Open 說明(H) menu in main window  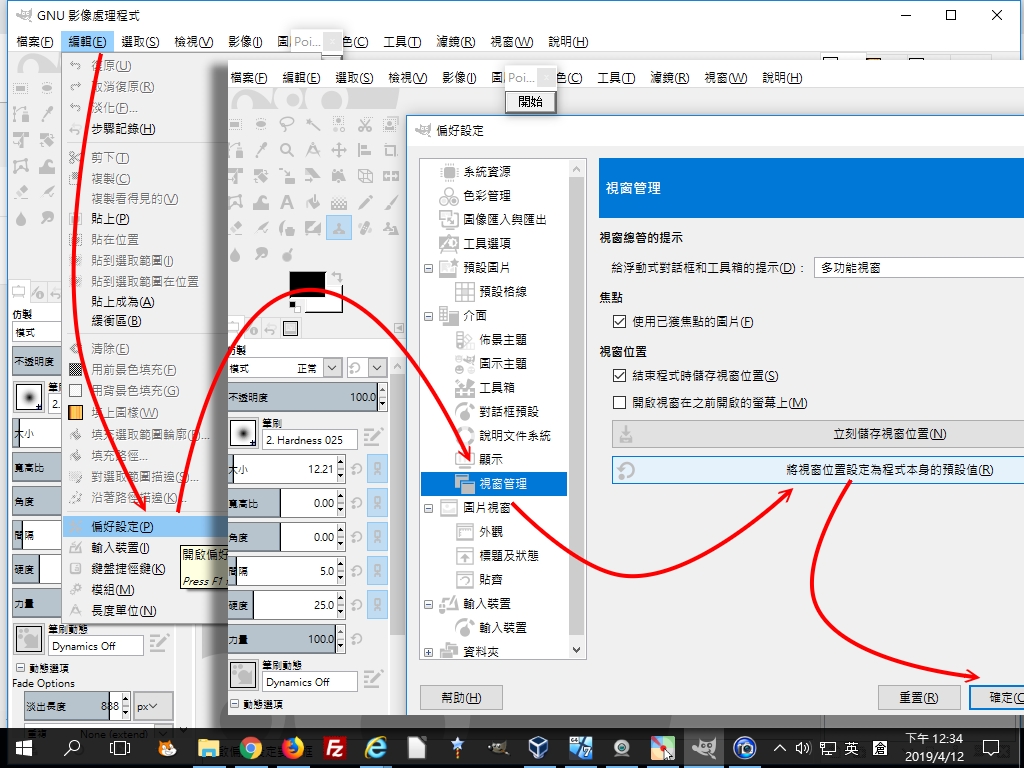click(568, 42)
